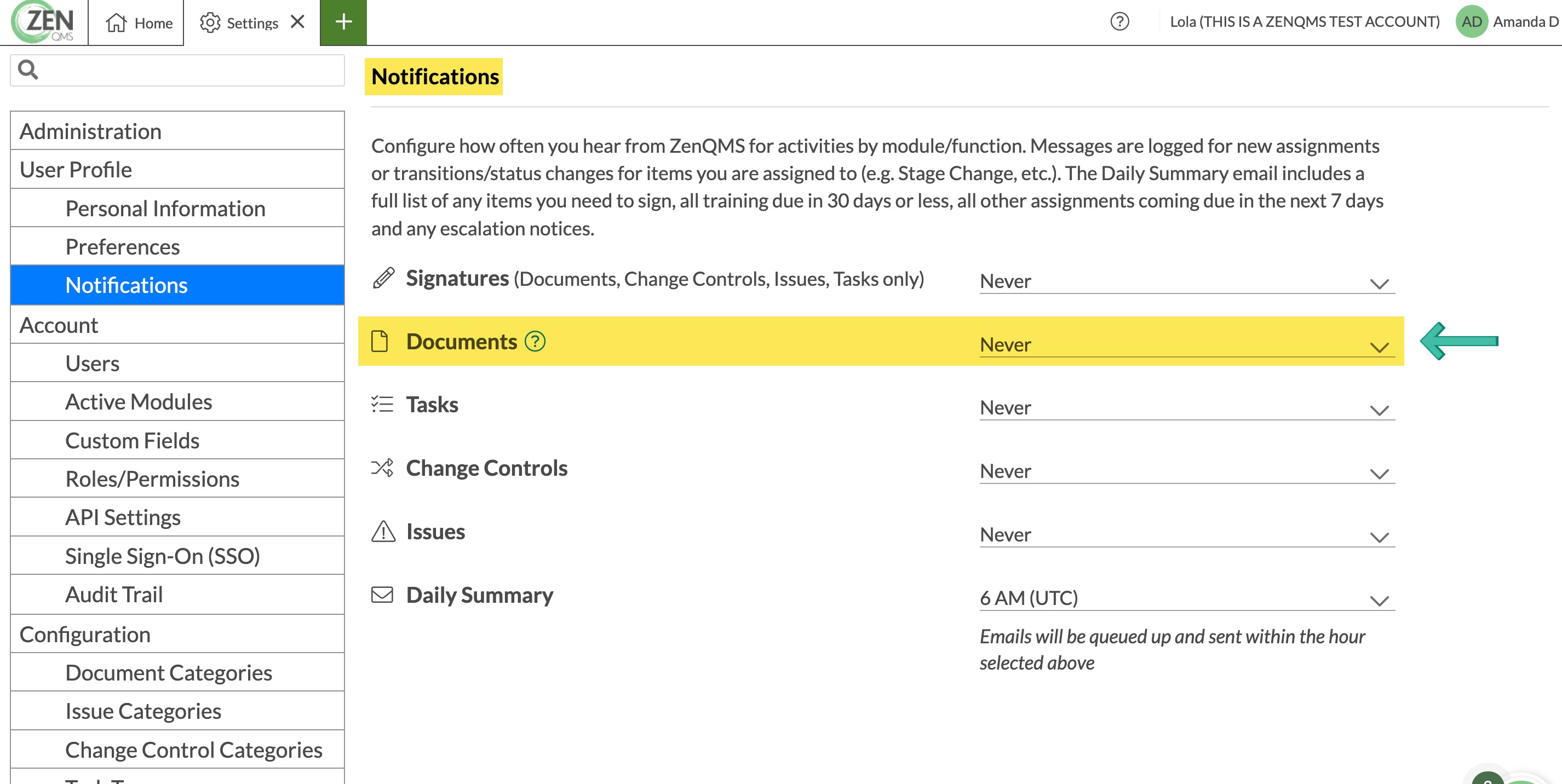Select Administration in sidebar
This screenshot has width=1562, height=784.
click(177, 131)
